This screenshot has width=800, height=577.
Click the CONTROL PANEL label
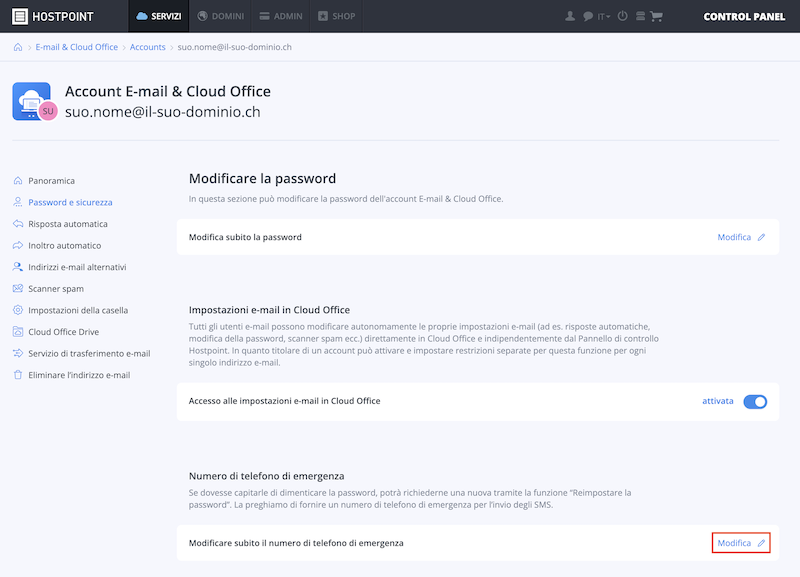point(744,16)
